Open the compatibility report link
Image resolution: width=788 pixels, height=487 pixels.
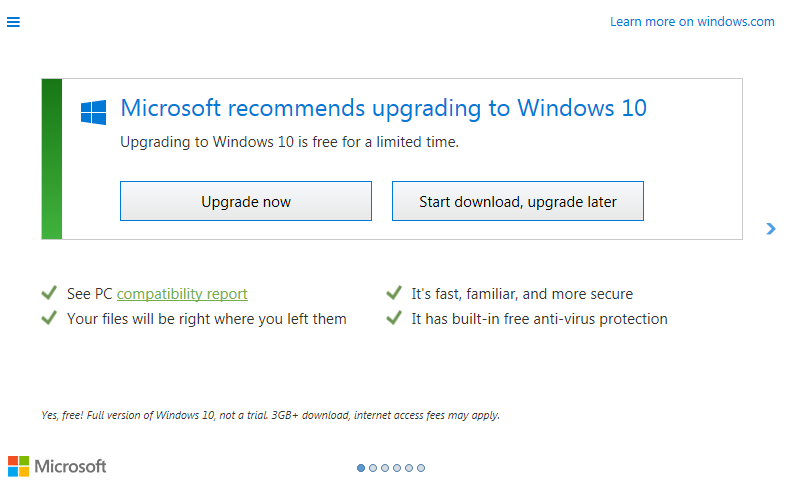(x=182, y=294)
